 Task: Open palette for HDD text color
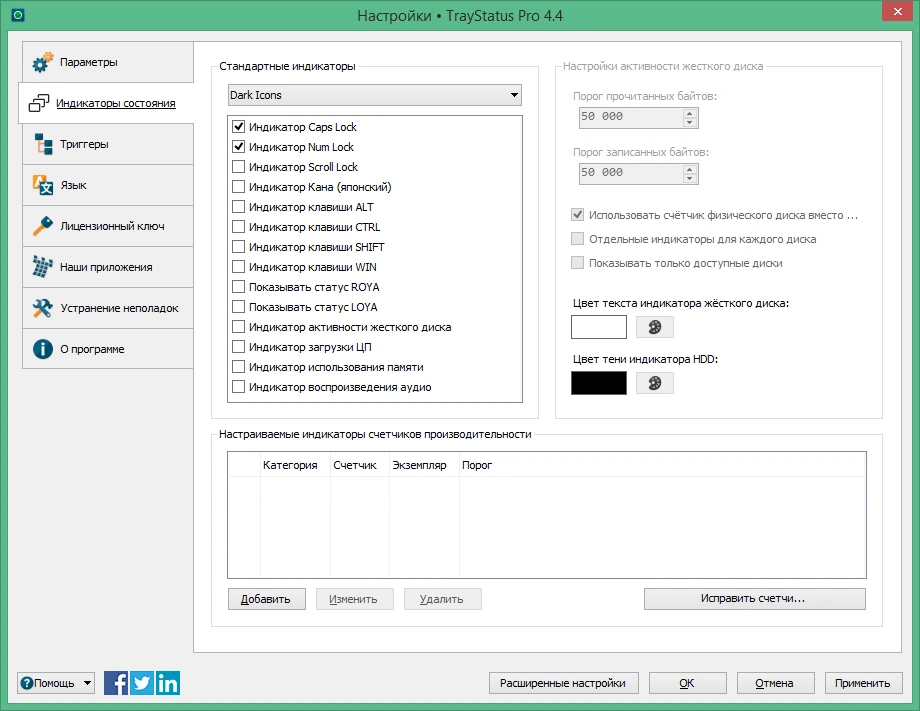point(655,327)
